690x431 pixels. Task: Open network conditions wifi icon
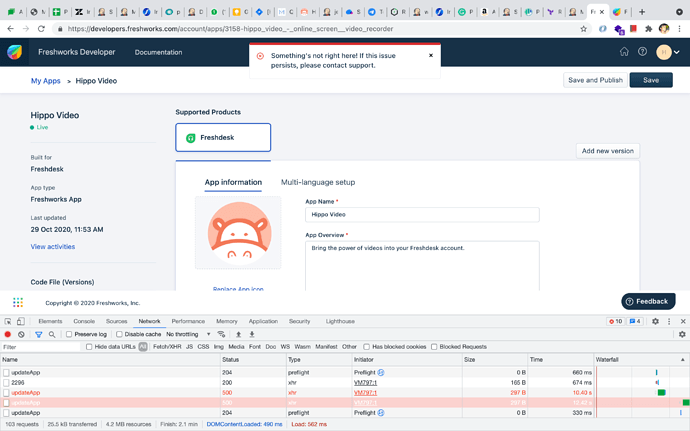pos(221,334)
